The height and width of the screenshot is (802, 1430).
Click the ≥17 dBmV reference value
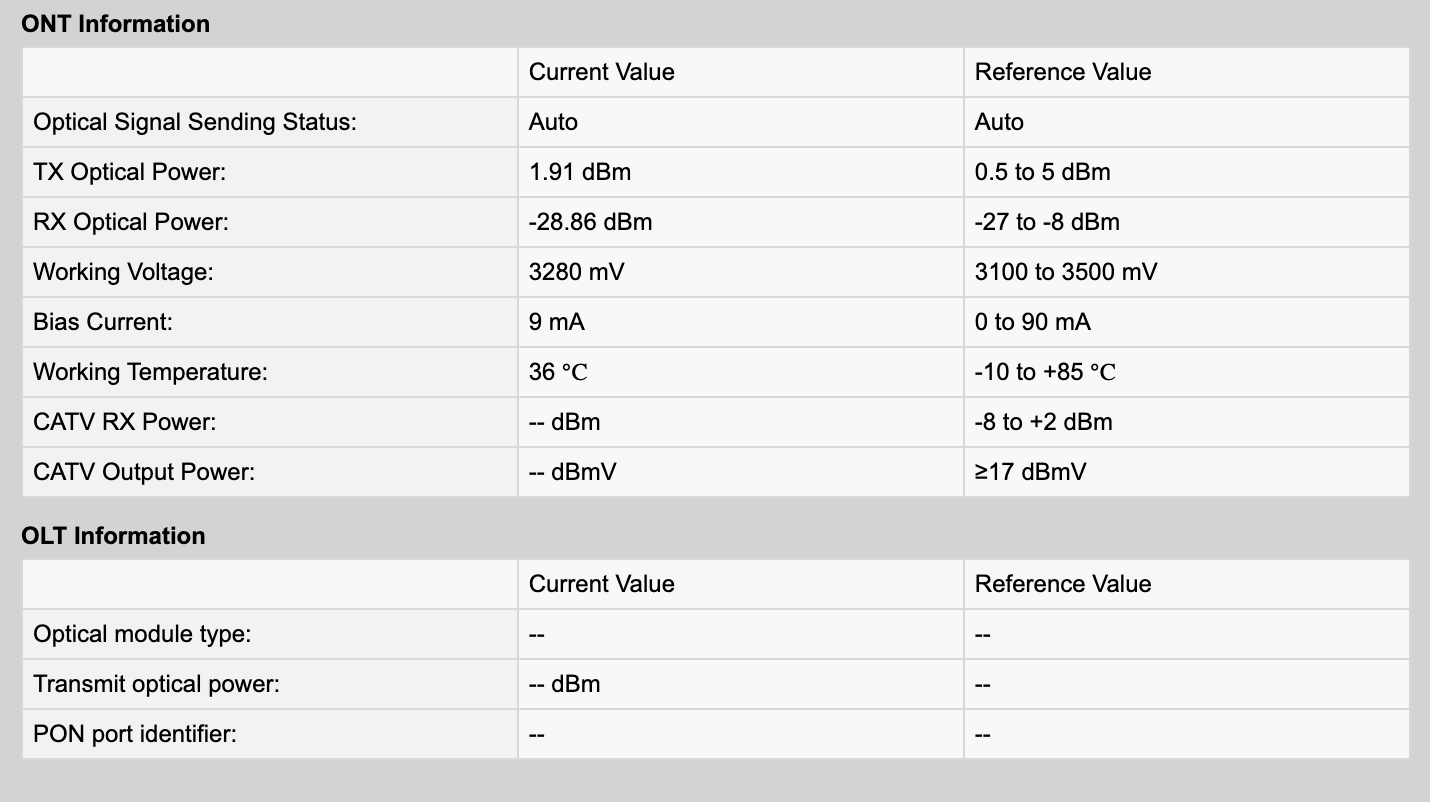tap(1030, 472)
